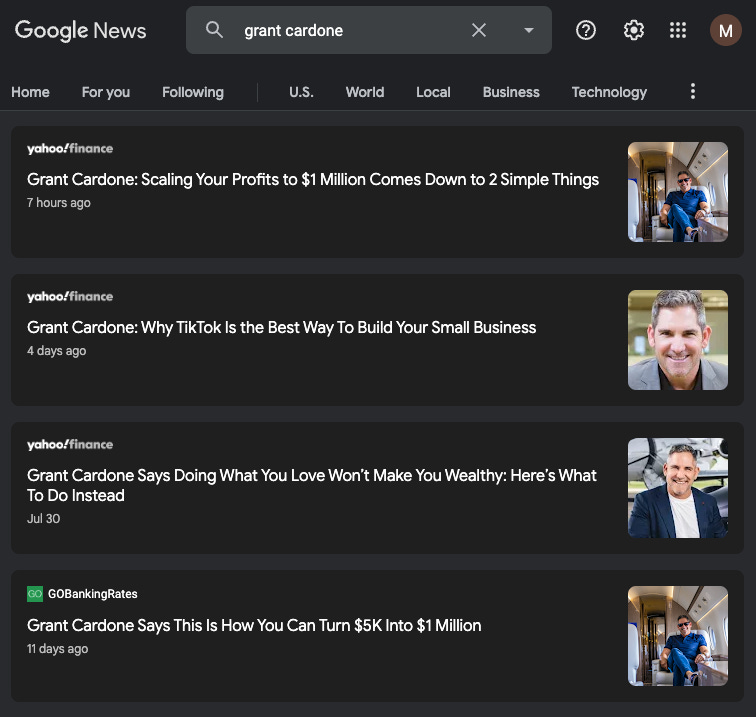Expand more sections with three-dot menu

(x=693, y=91)
